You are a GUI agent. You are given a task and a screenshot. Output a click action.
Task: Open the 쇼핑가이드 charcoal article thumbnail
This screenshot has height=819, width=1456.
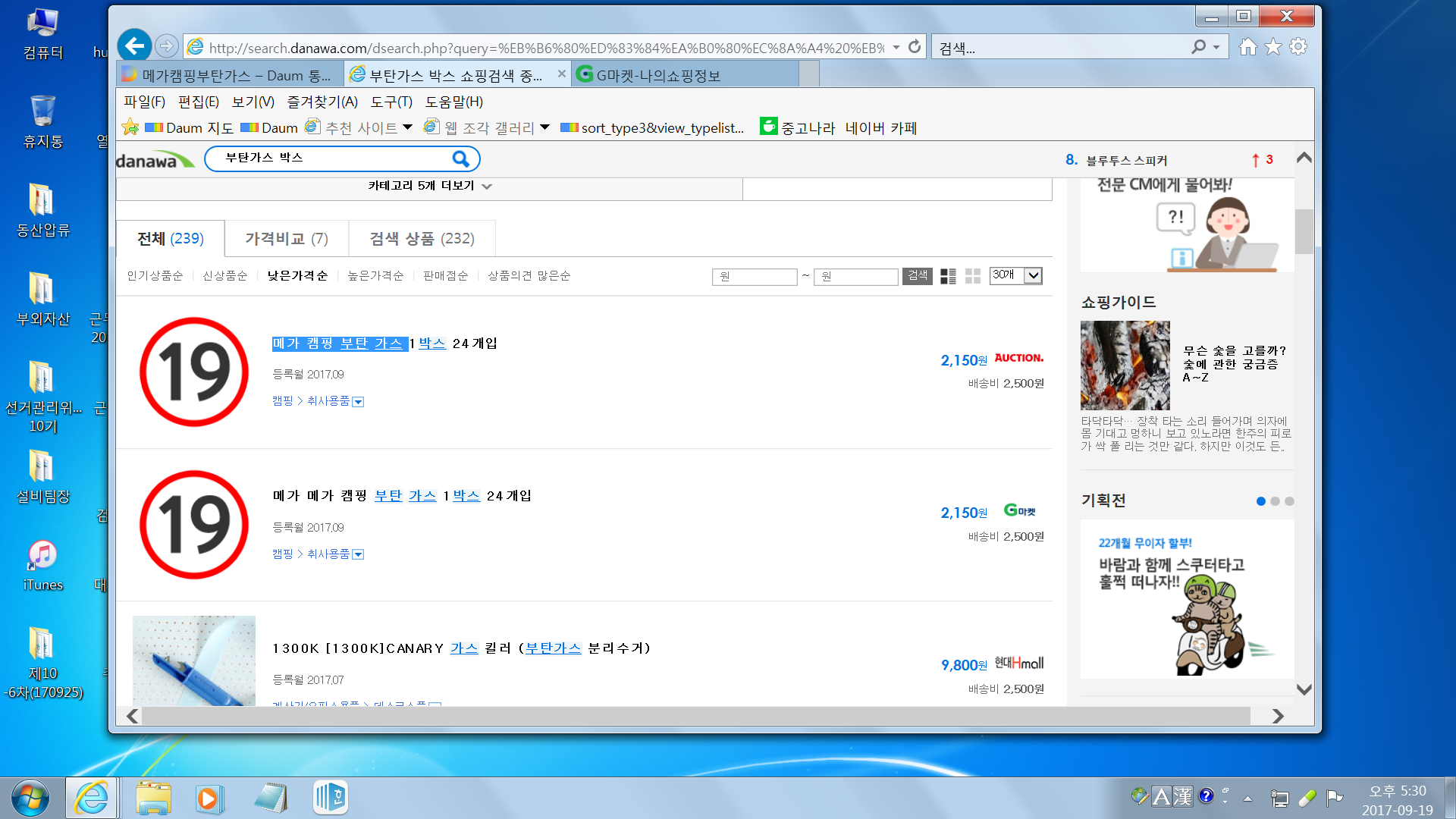pyautogui.click(x=1125, y=366)
